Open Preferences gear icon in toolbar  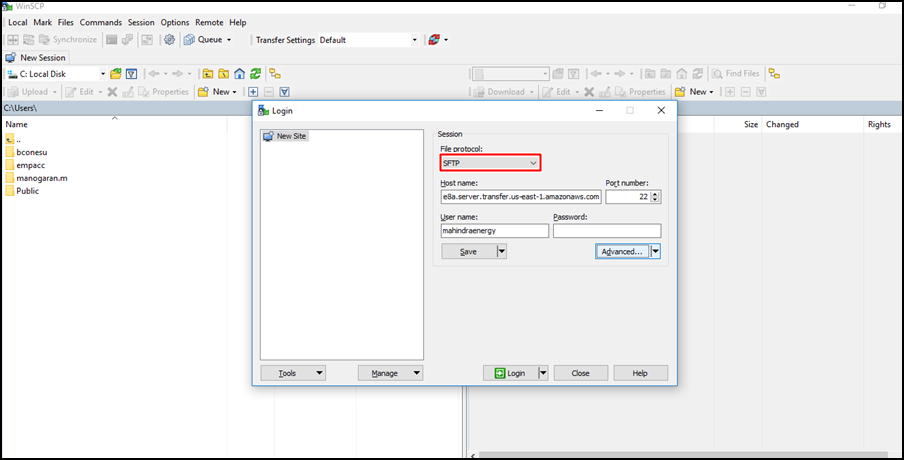pos(169,40)
